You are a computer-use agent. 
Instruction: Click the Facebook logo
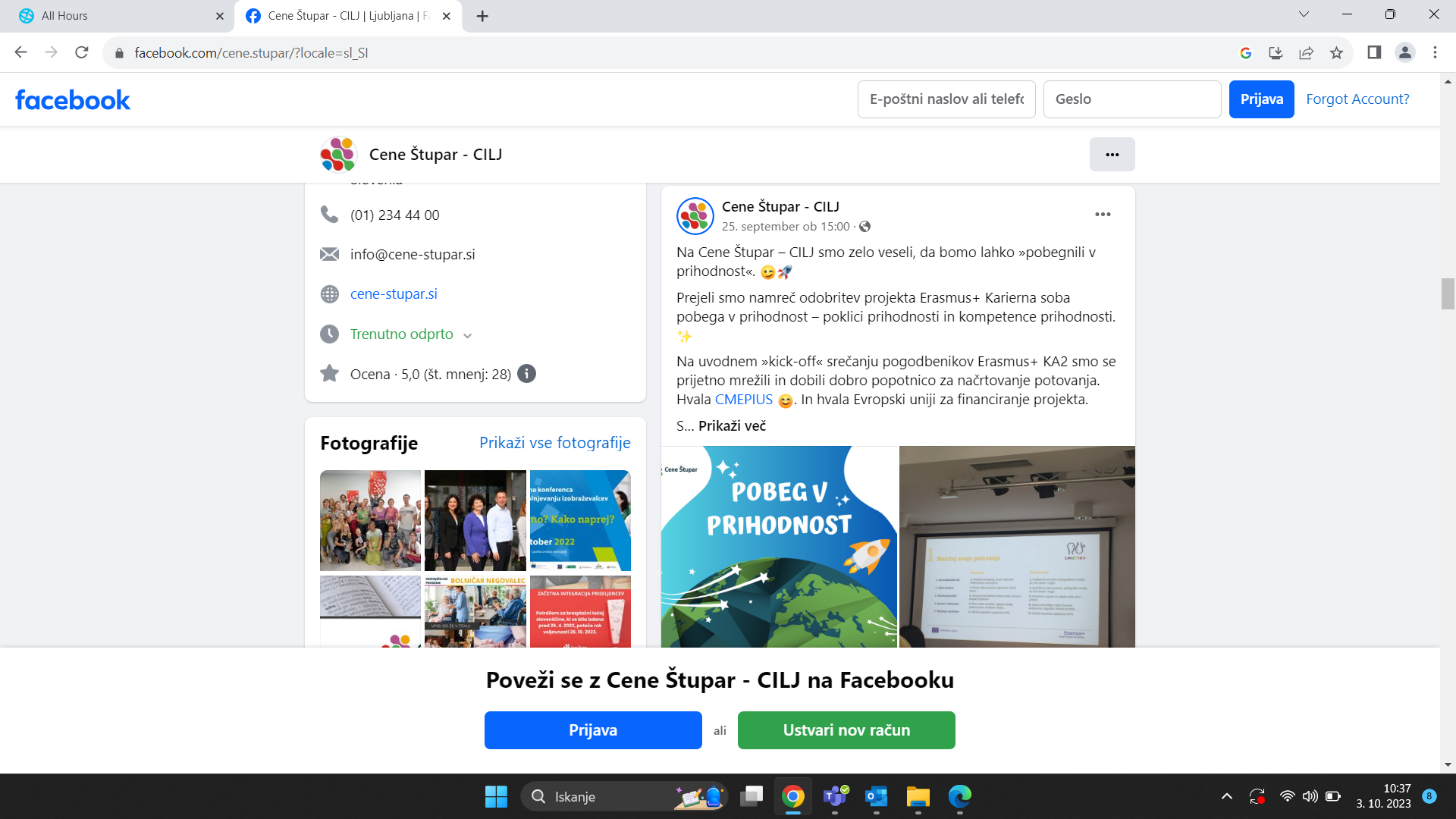[x=73, y=99]
